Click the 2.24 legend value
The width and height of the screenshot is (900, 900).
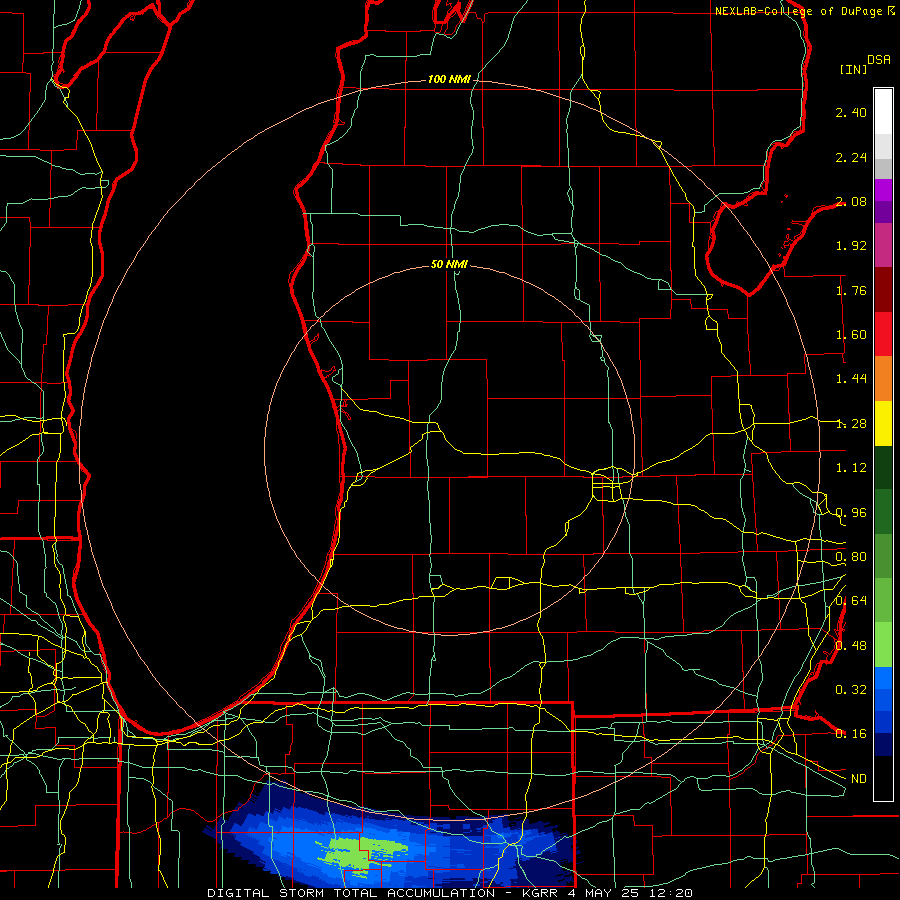851,157
